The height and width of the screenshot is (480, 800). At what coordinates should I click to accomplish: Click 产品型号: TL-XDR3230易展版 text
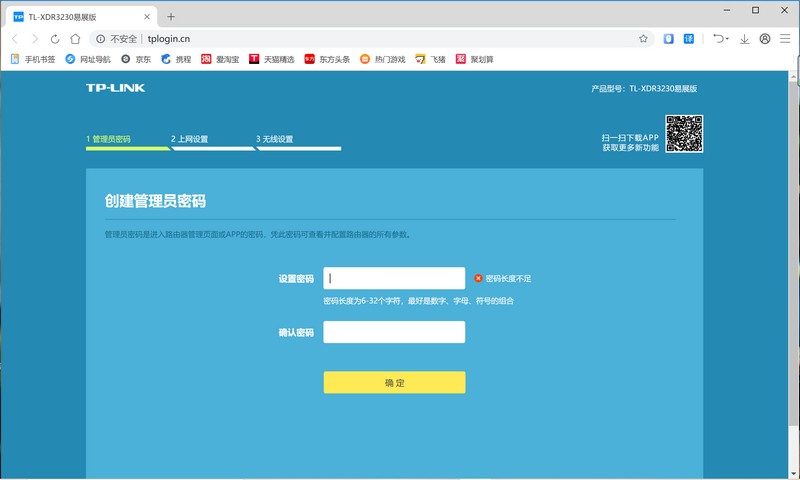(x=644, y=88)
